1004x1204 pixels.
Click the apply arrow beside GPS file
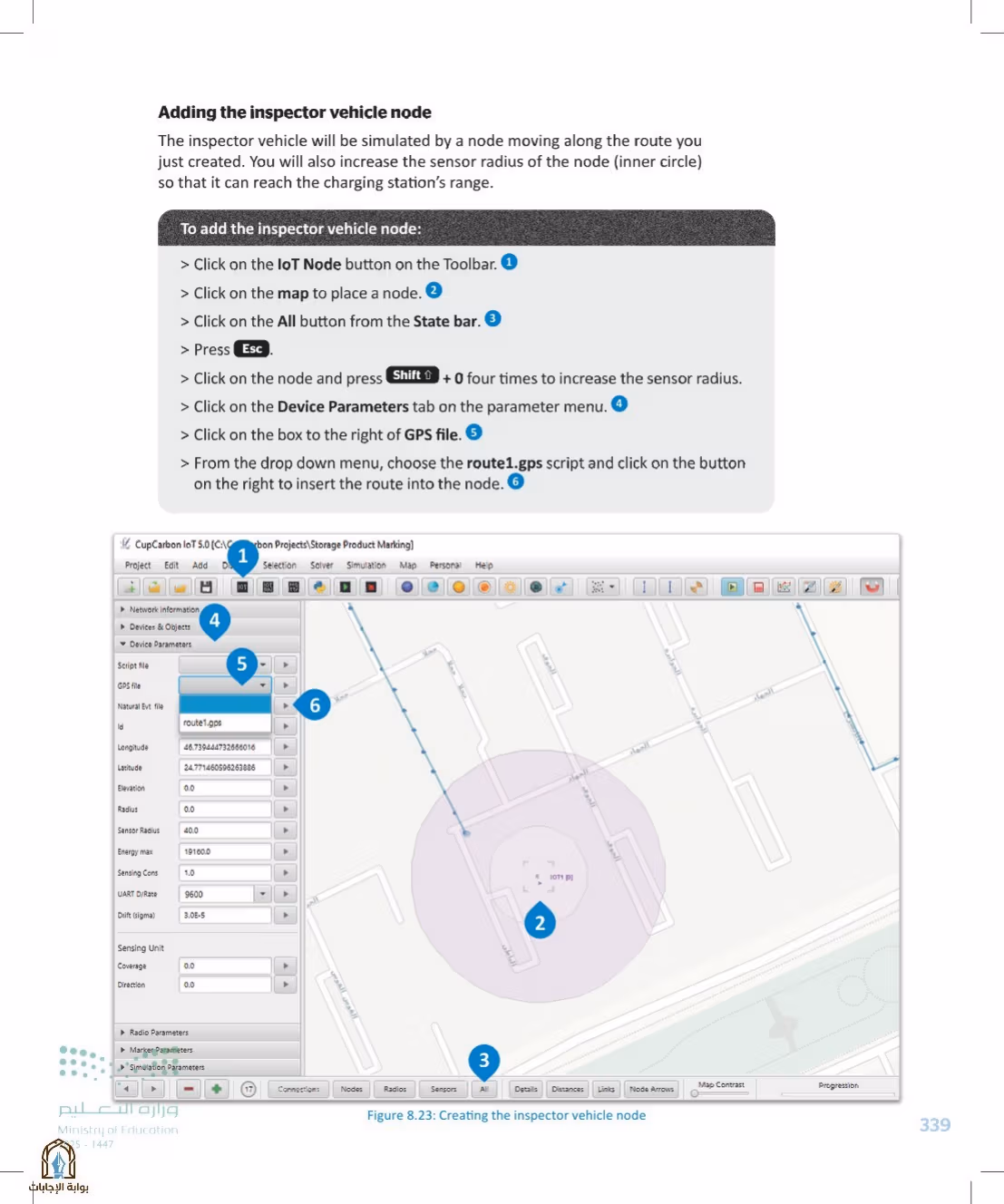pos(286,685)
